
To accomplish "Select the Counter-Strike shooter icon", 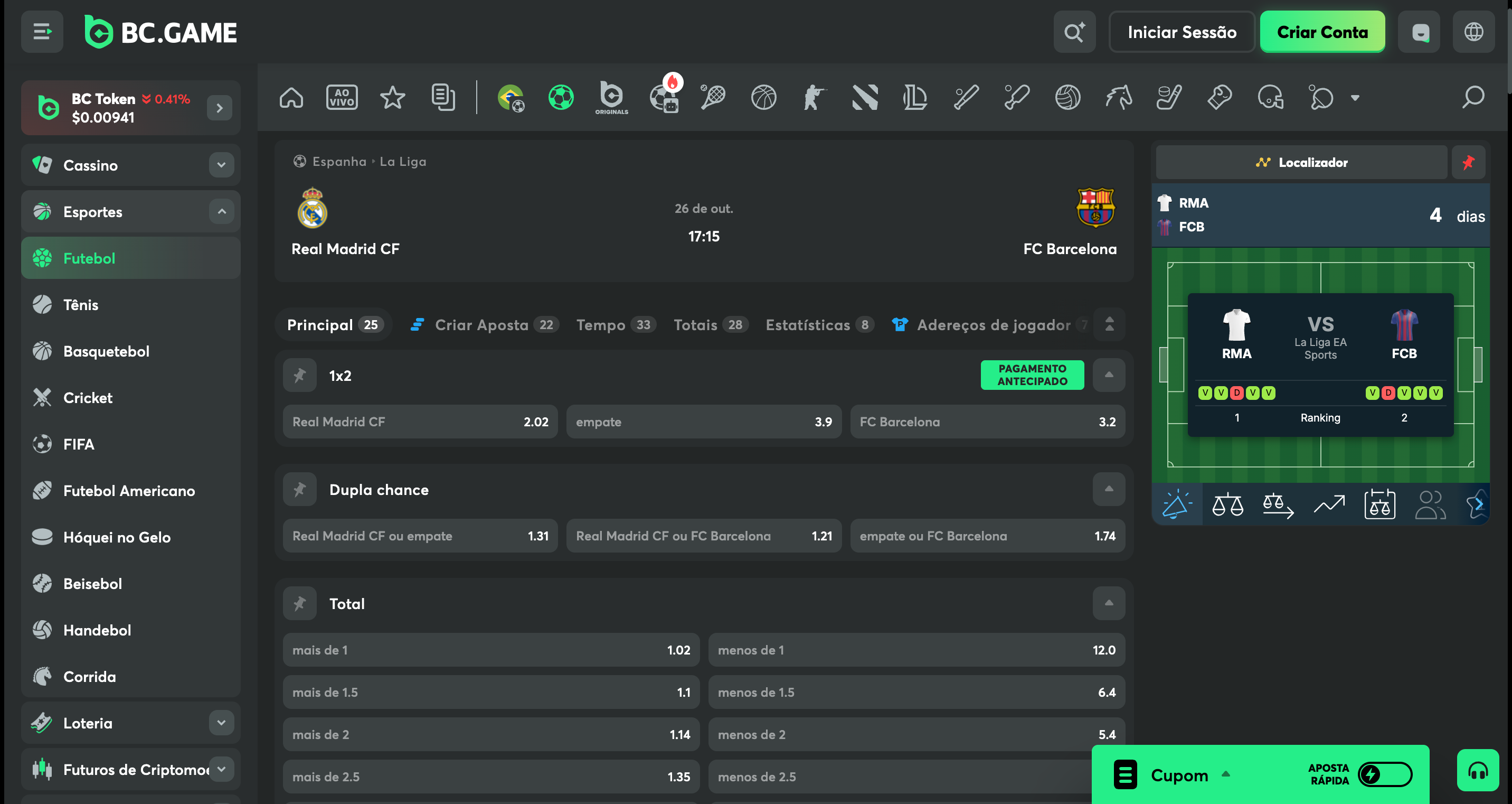I will point(815,98).
